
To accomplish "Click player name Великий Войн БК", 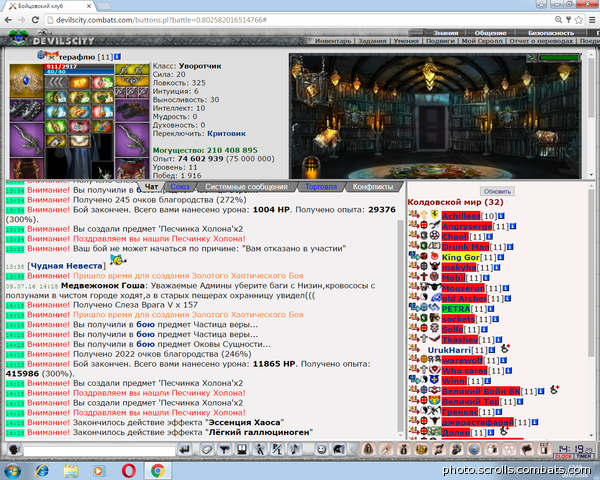I will [x=481, y=391].
